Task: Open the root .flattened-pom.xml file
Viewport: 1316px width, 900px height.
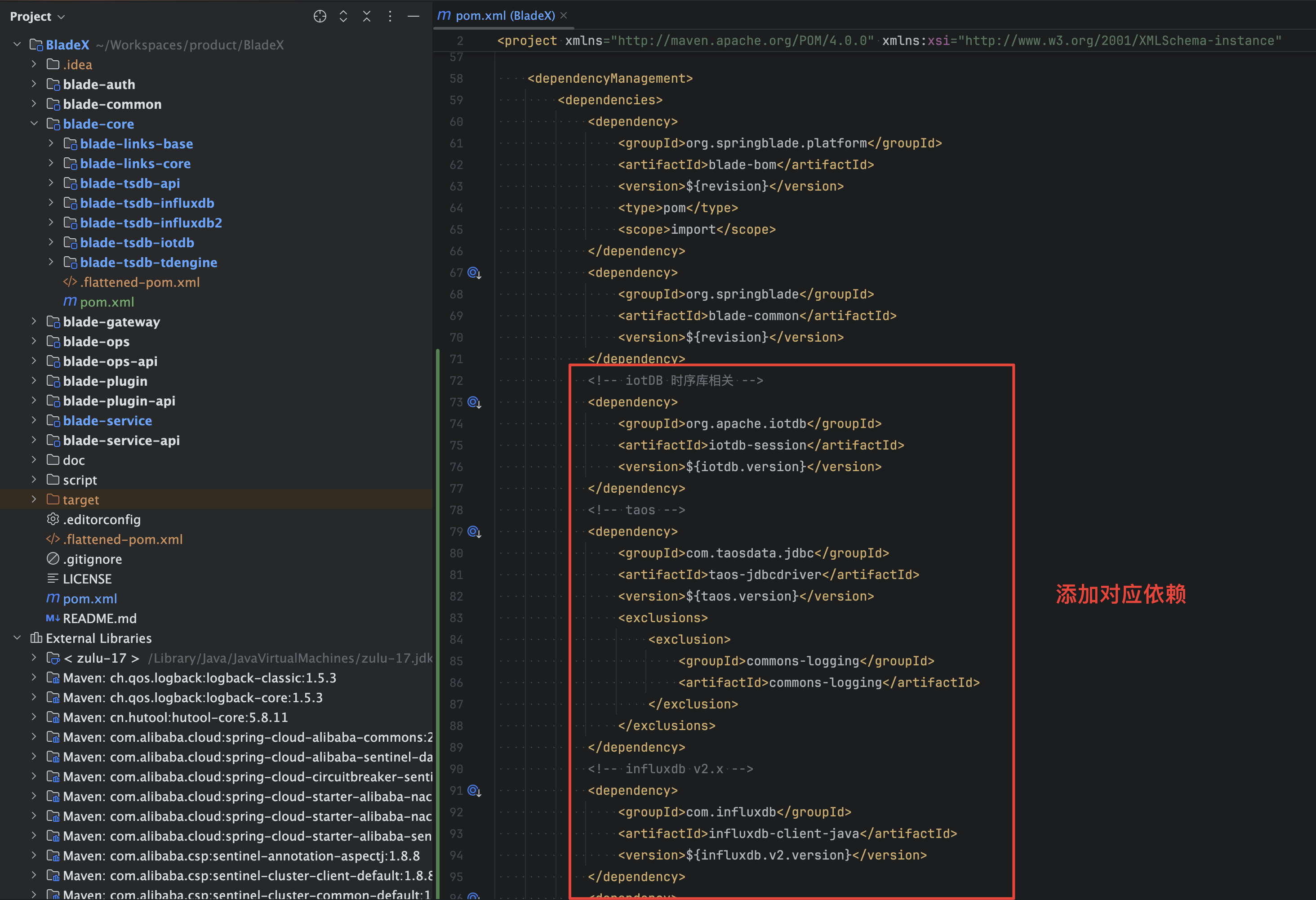Action: tap(123, 539)
